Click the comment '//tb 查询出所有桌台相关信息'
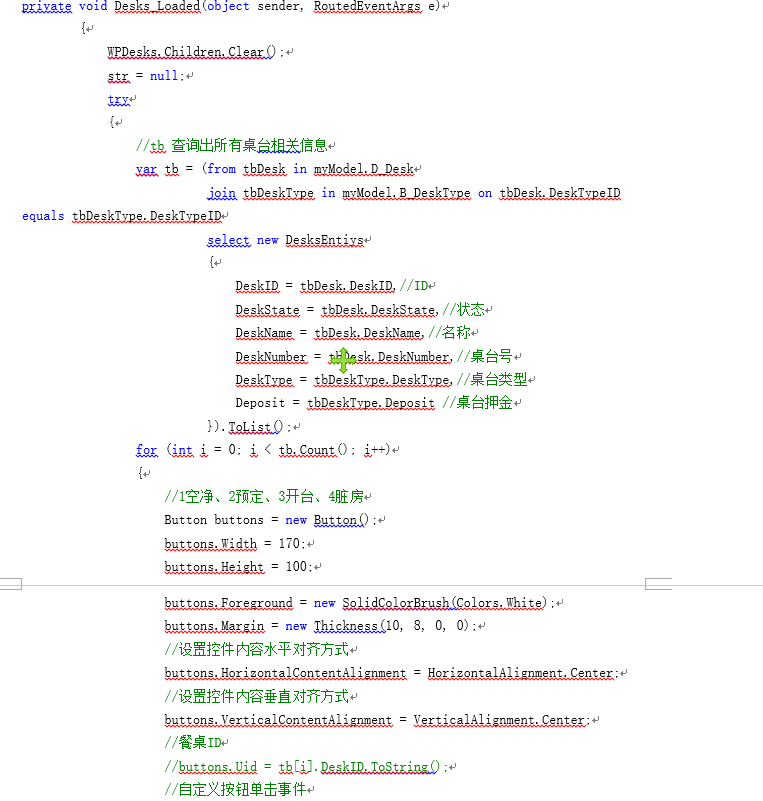 point(232,146)
